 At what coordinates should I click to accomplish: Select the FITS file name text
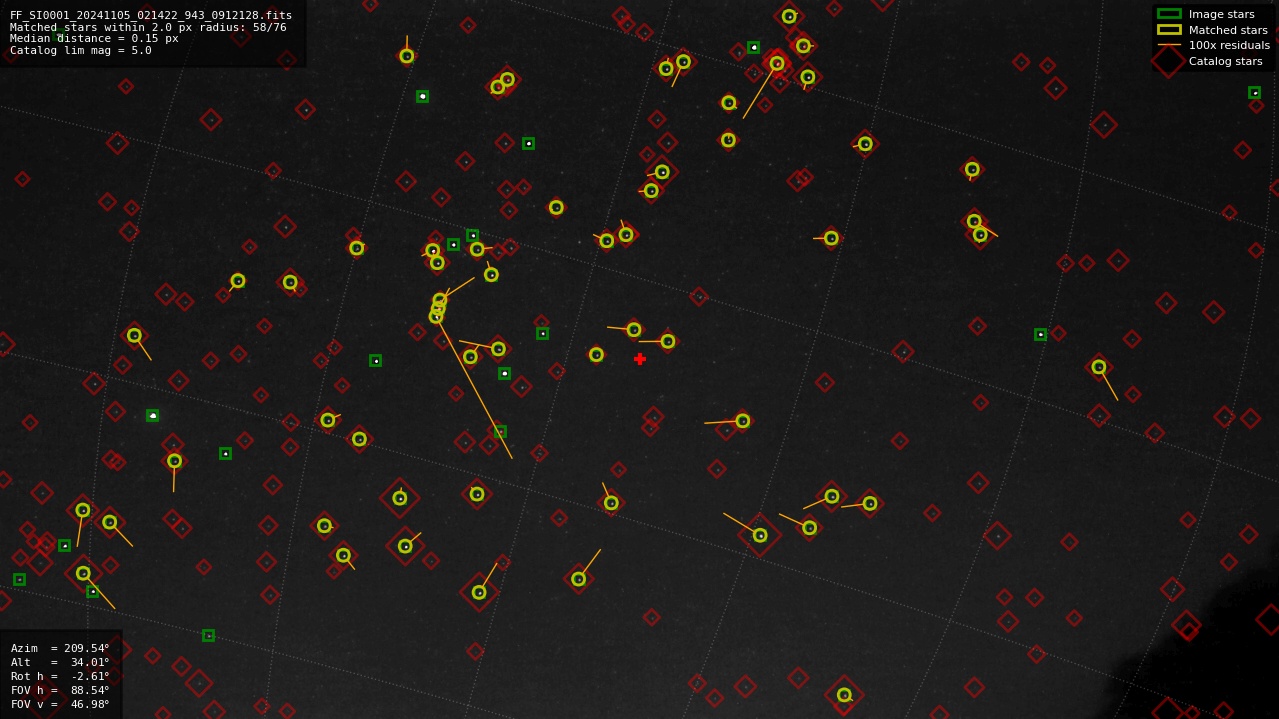[151, 15]
